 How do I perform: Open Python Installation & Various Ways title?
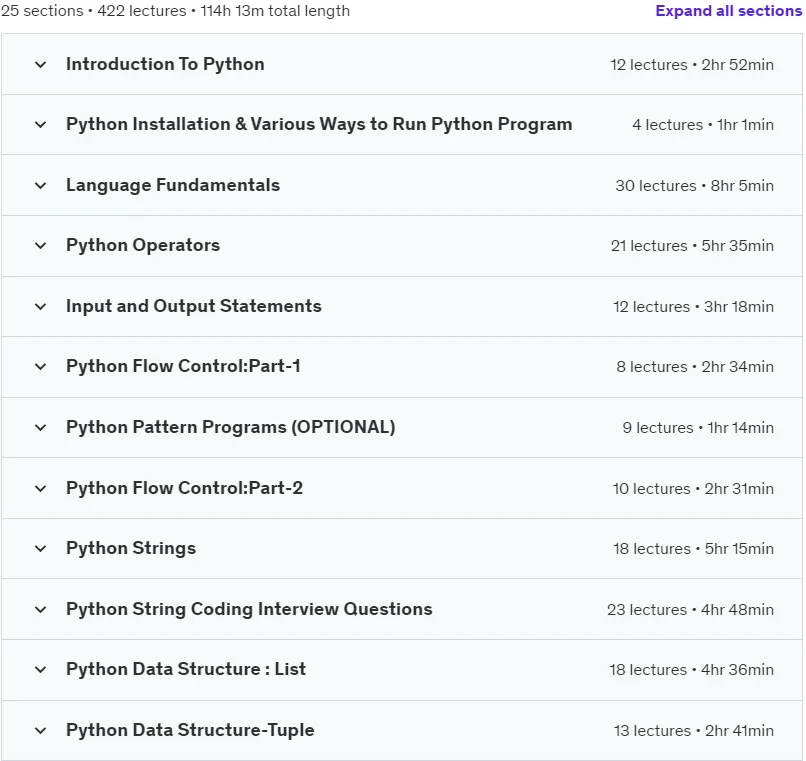pos(319,124)
